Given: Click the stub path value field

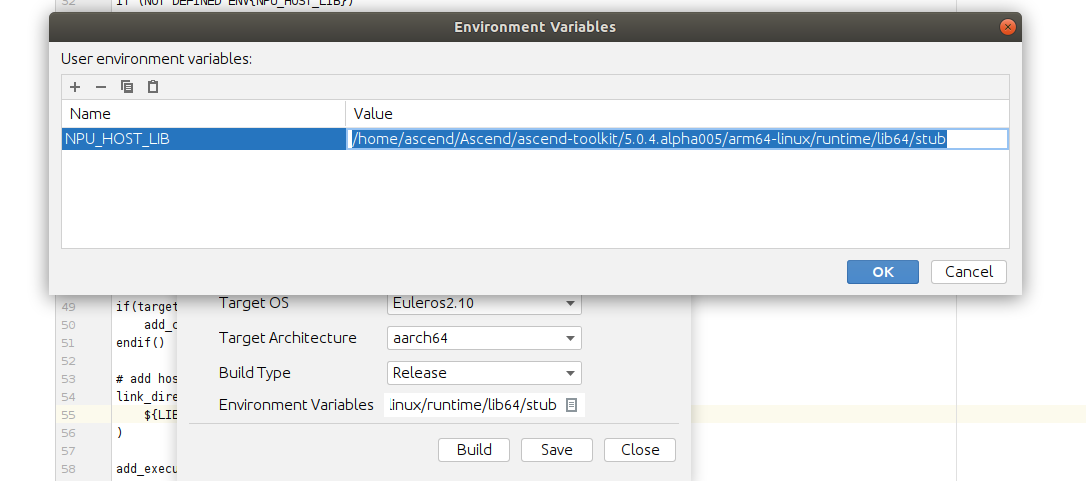Looking at the screenshot, I should [676, 139].
